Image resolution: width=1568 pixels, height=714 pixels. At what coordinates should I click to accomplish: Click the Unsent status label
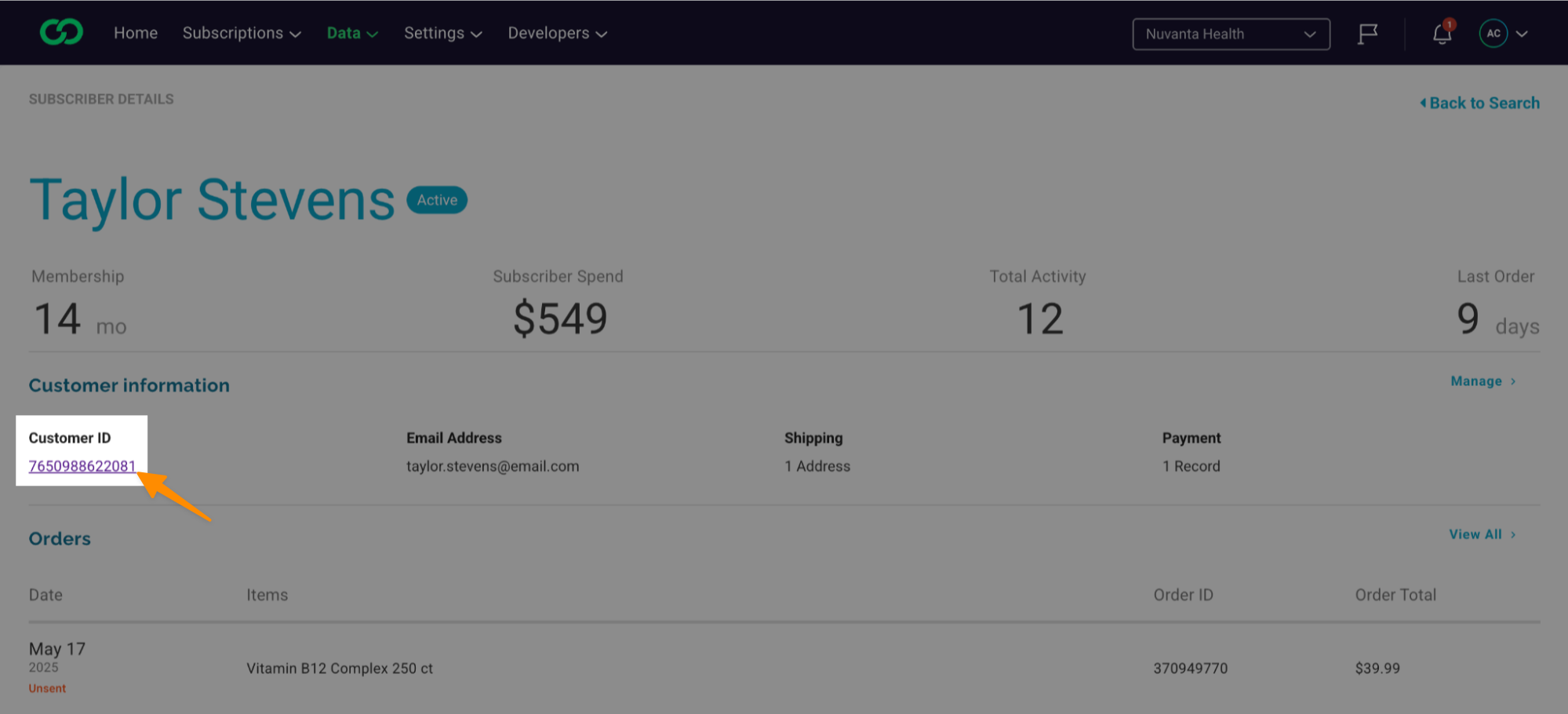(x=47, y=688)
